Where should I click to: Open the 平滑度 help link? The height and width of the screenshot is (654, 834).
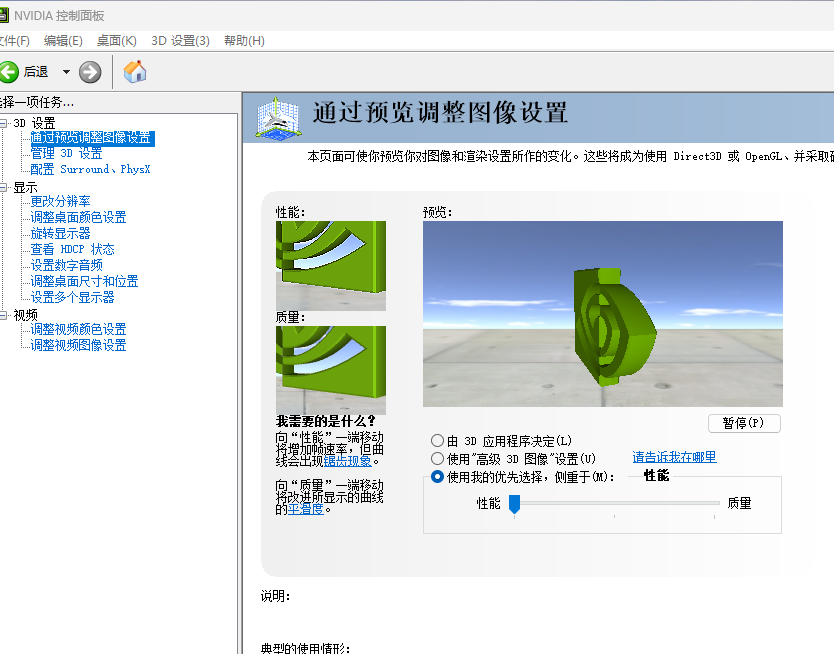[305, 509]
